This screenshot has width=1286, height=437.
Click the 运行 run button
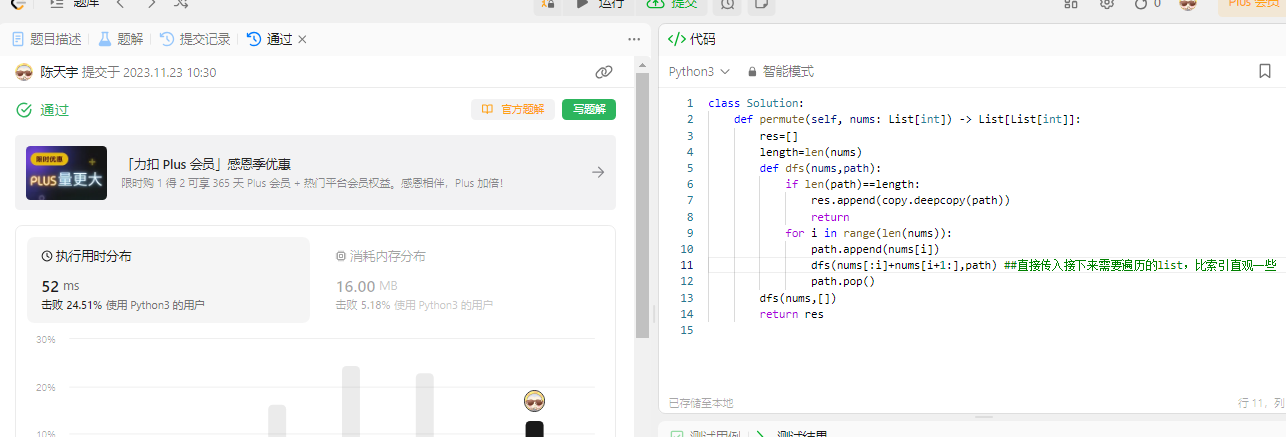point(598,5)
